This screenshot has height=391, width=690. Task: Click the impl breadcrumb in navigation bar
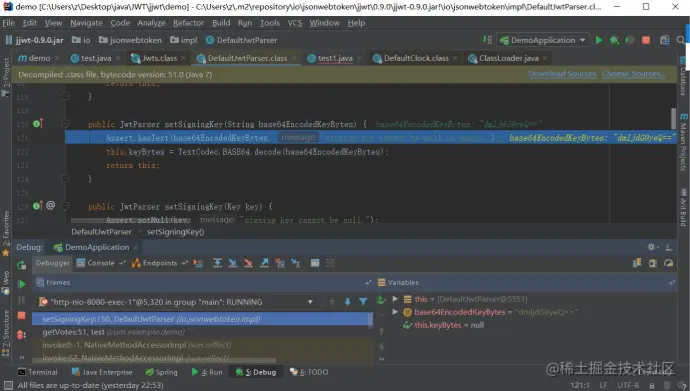tap(184, 40)
